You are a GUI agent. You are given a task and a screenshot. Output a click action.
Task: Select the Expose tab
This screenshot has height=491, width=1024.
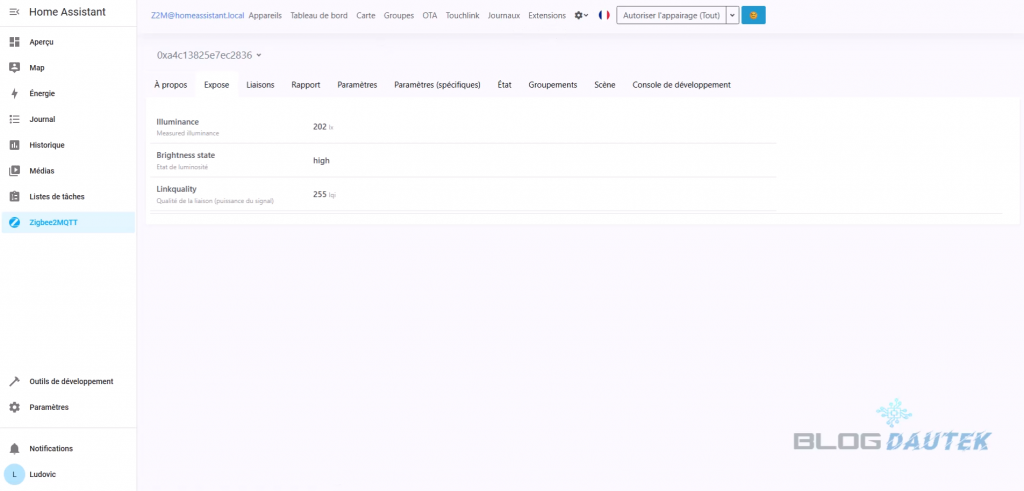[x=216, y=85]
